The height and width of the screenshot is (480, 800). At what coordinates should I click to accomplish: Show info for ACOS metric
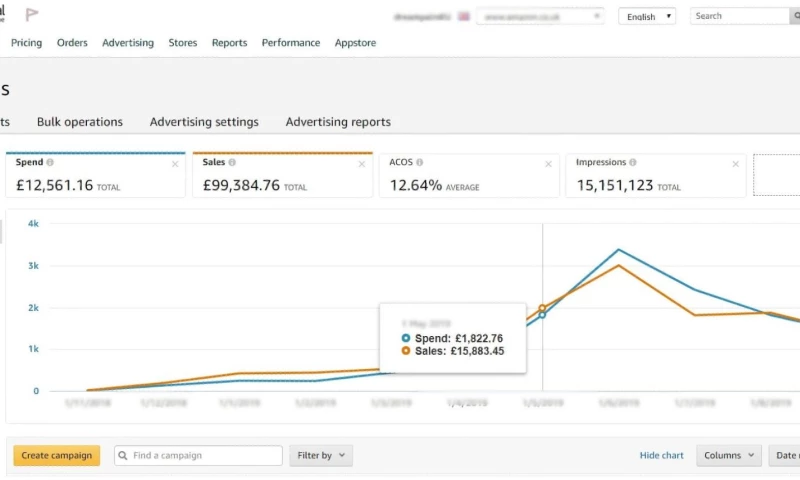(419, 162)
